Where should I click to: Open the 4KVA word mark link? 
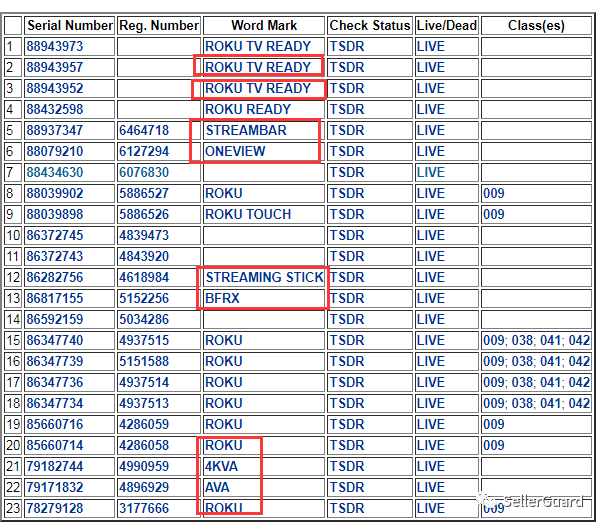pos(221,466)
